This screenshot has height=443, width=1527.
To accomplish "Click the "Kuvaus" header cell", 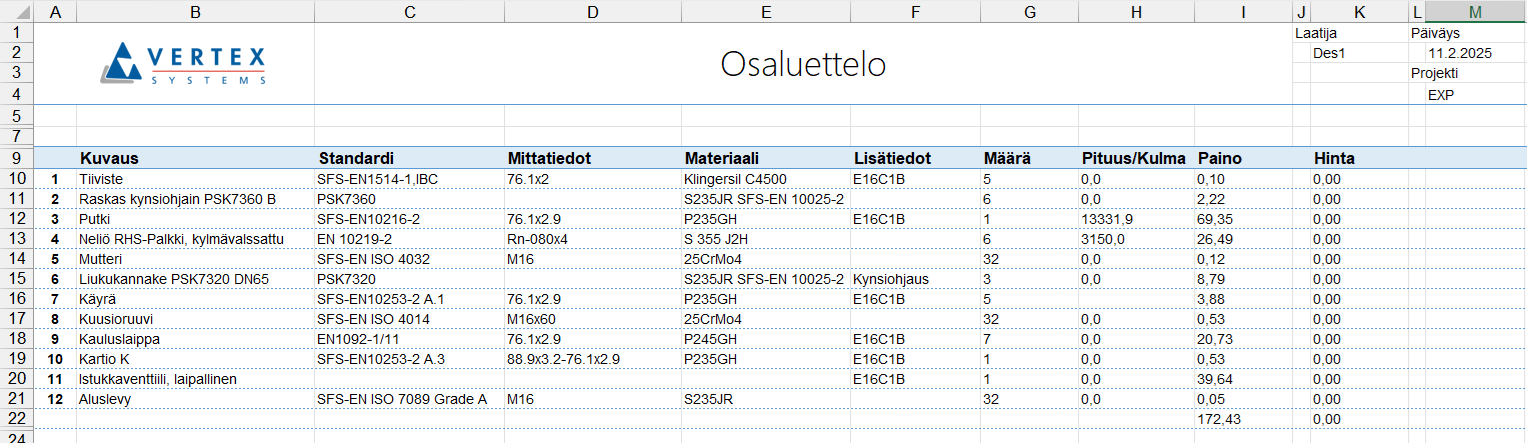I will (109, 158).
